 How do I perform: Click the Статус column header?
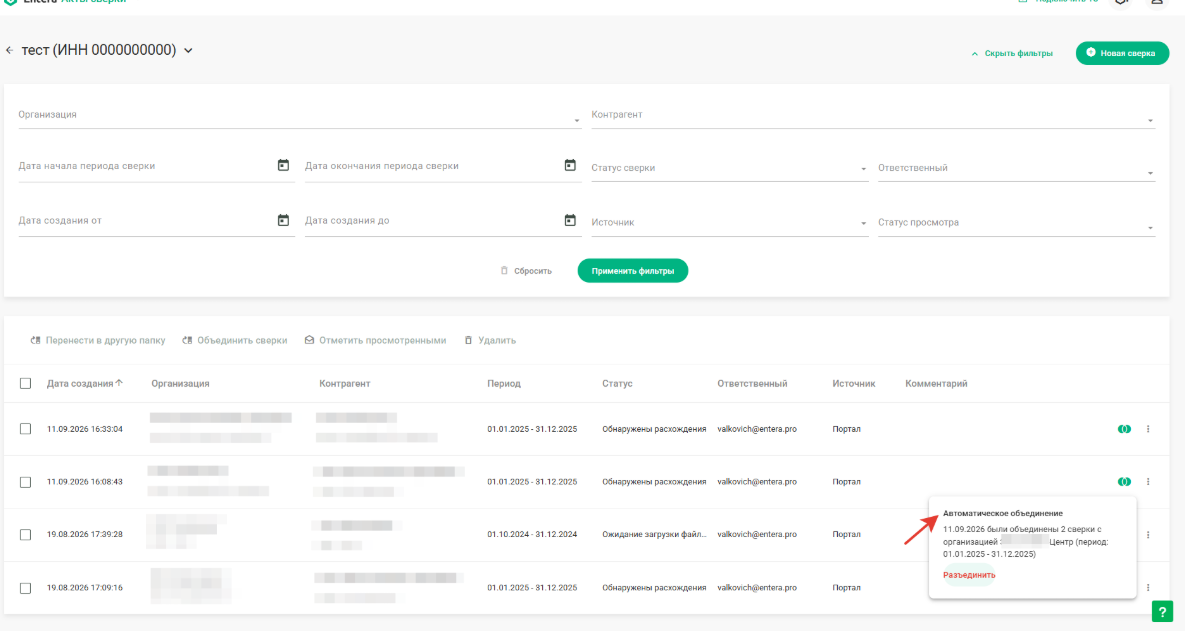pos(617,383)
